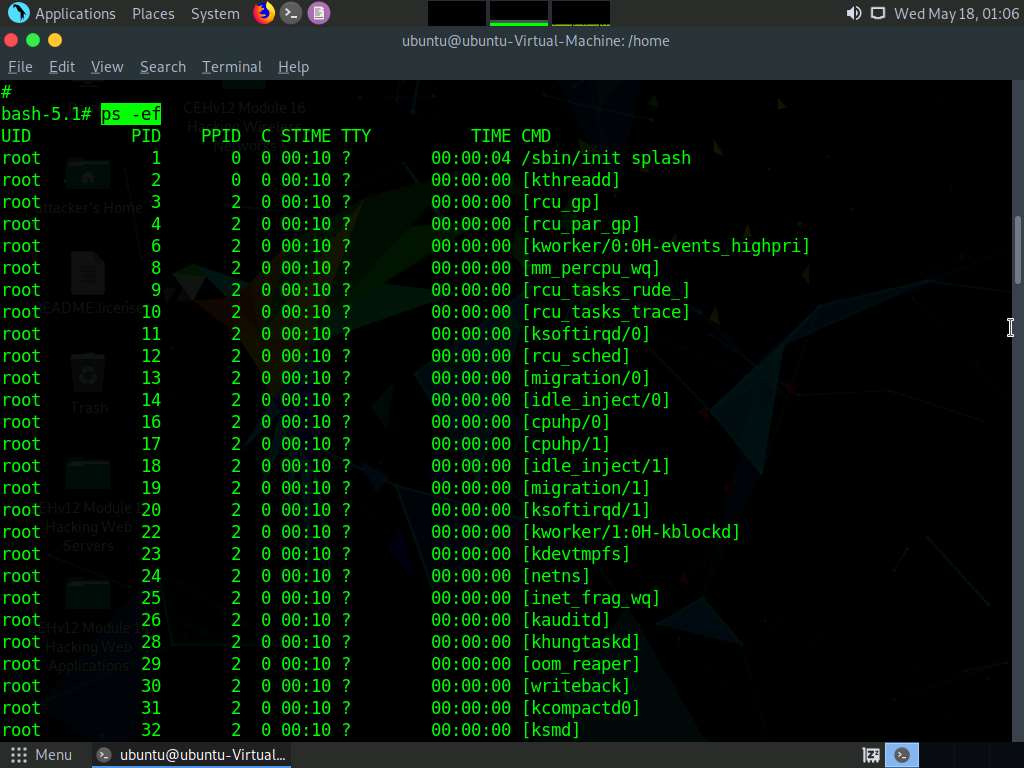Open the File menu
The image size is (1024, 768).
(20, 67)
